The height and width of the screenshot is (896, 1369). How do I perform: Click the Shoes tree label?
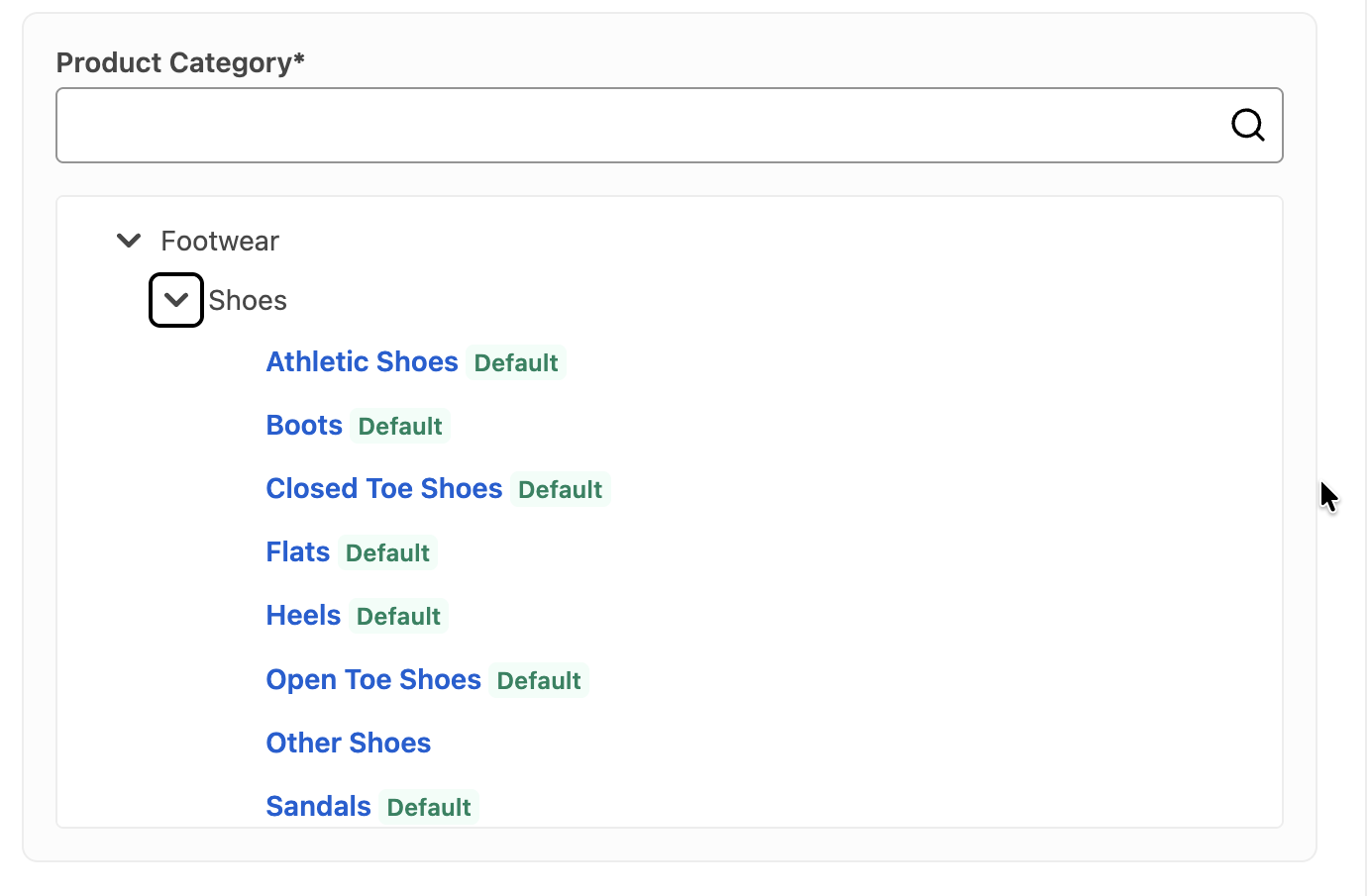tap(248, 300)
